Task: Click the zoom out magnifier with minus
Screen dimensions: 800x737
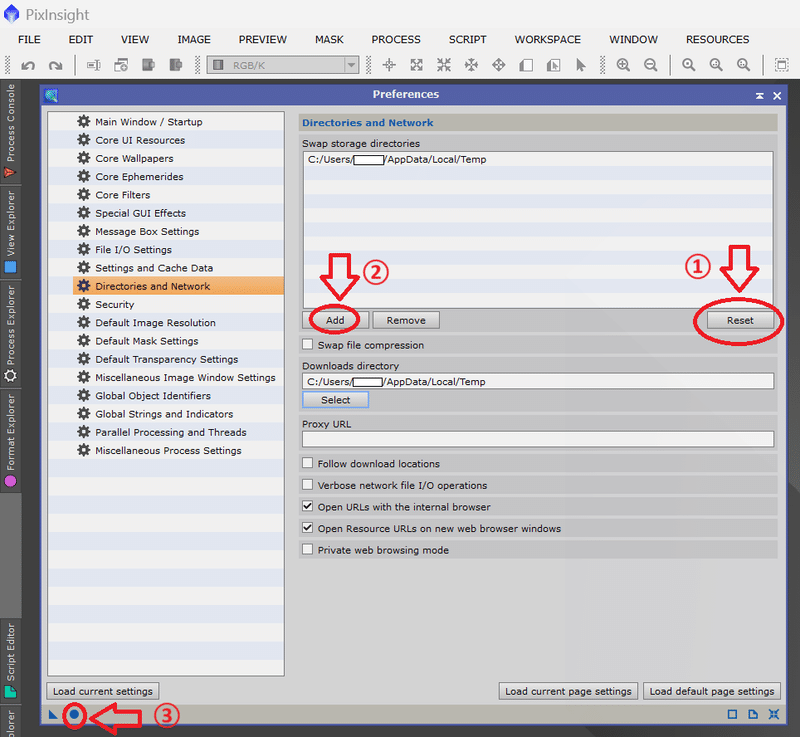Action: point(651,65)
